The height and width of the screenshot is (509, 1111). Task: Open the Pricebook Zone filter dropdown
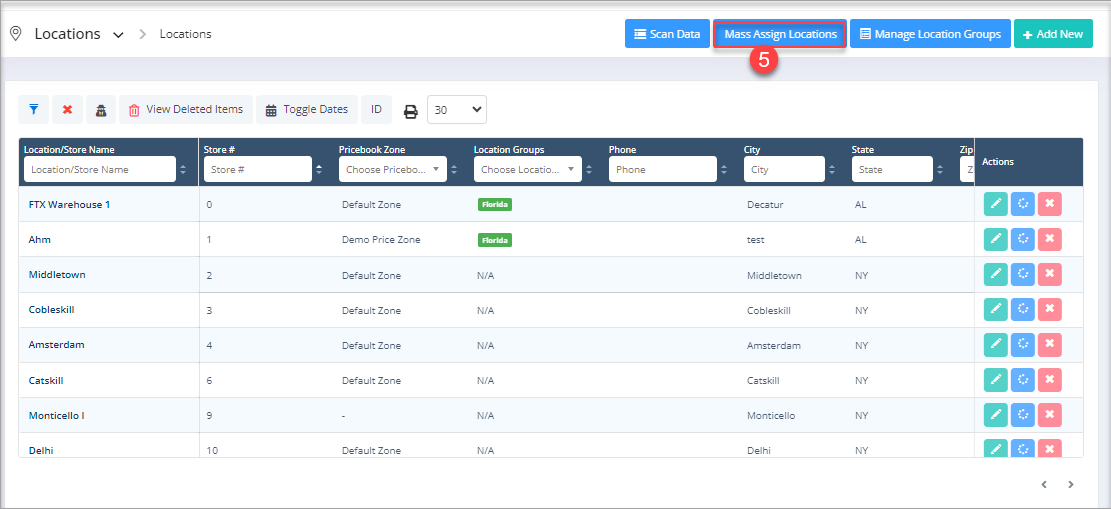(x=393, y=170)
